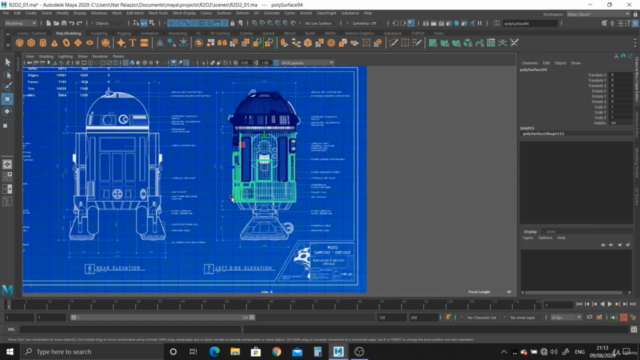Open the No Anim Layer dropdown
This screenshot has width=640, height=360.
[523, 317]
